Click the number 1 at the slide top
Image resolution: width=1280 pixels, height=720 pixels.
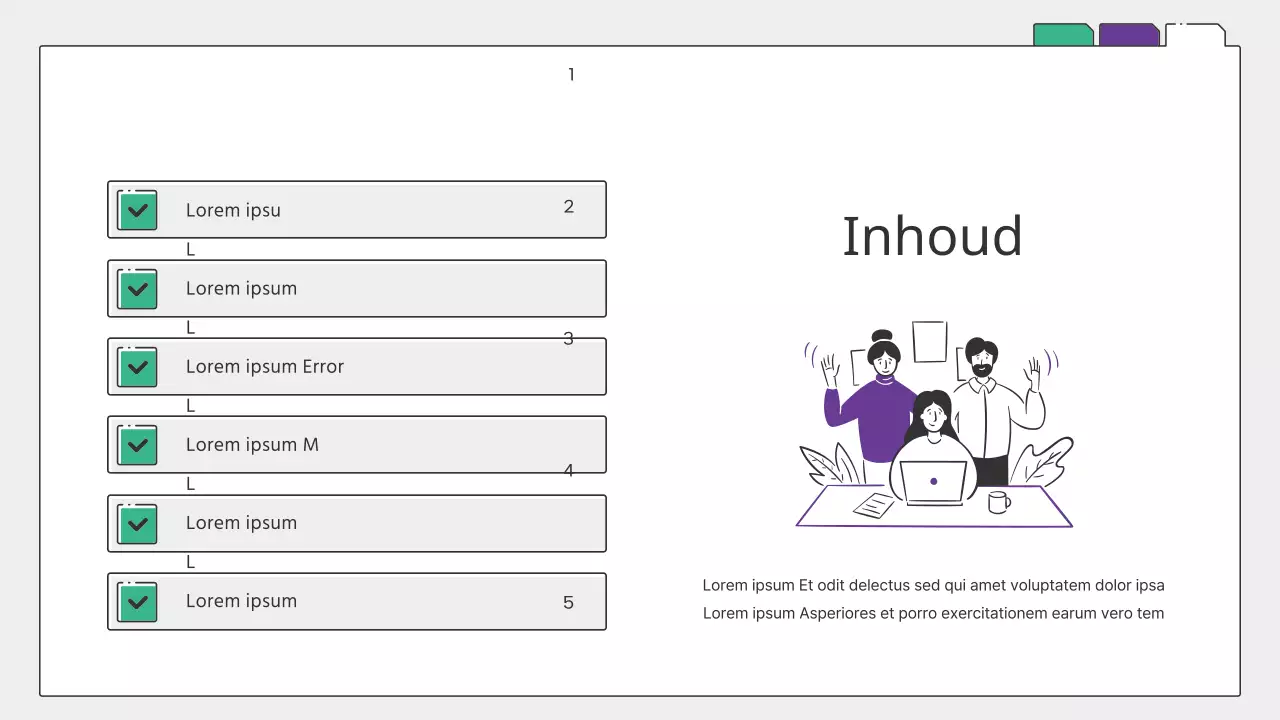tap(571, 75)
